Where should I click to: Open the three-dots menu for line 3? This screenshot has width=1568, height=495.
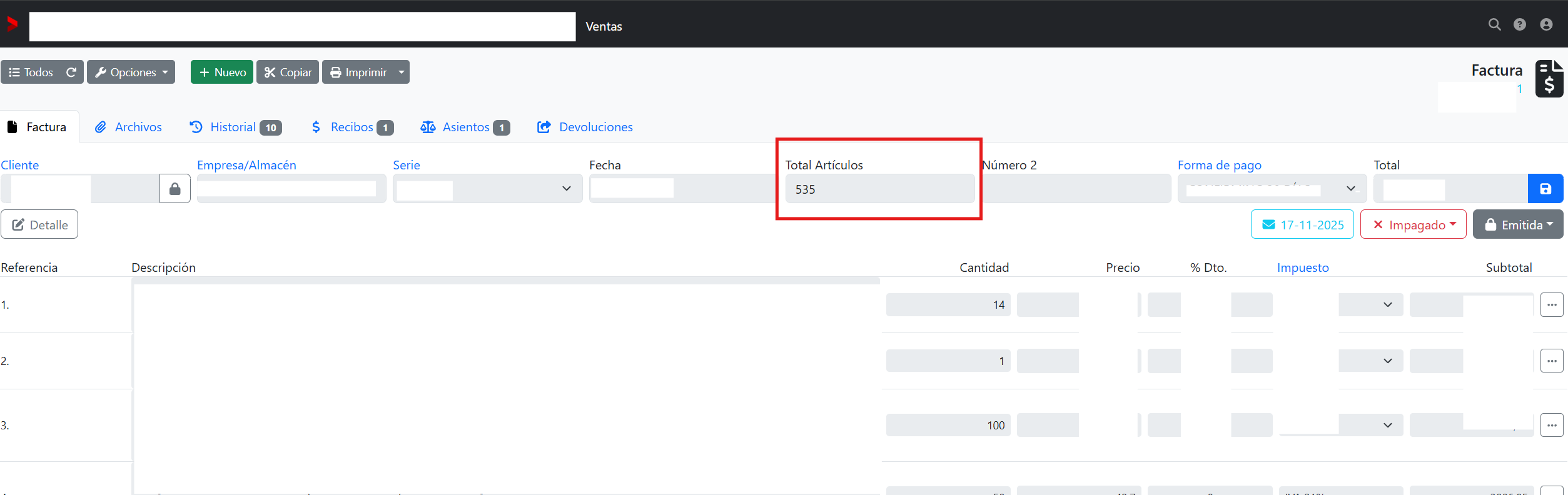[x=1551, y=426]
